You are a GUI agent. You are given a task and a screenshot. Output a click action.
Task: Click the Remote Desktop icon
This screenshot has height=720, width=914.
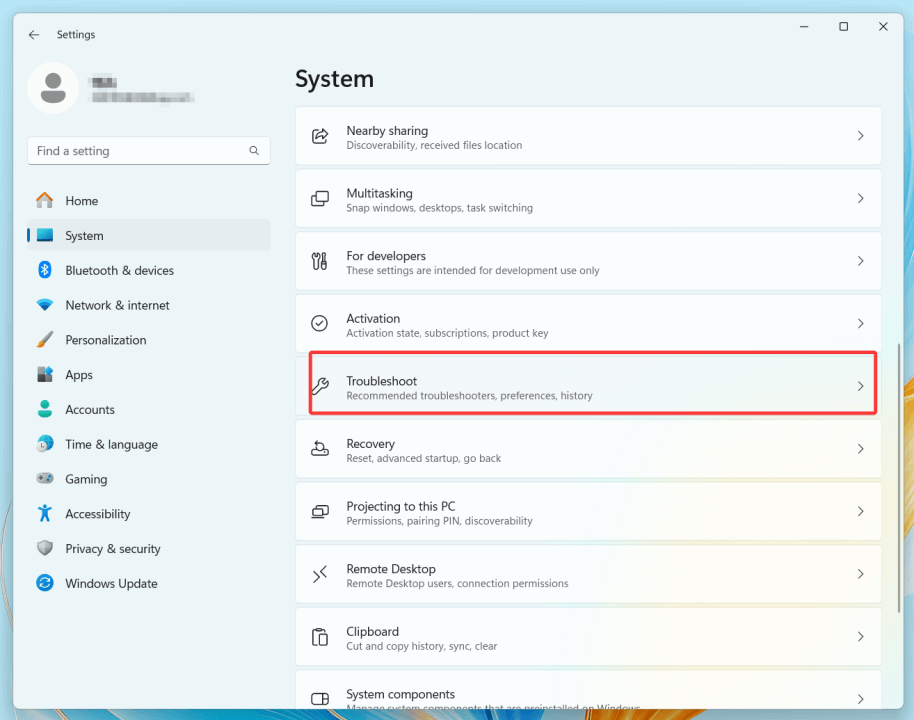coord(320,574)
